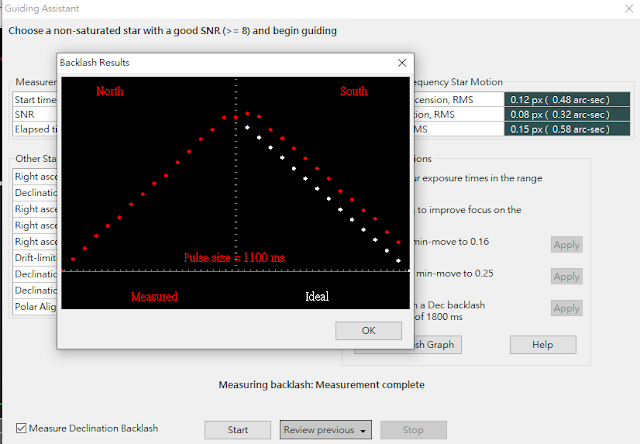The image size is (640, 444).
Task: Click the Drift-limit row label
Action: pos(36,258)
